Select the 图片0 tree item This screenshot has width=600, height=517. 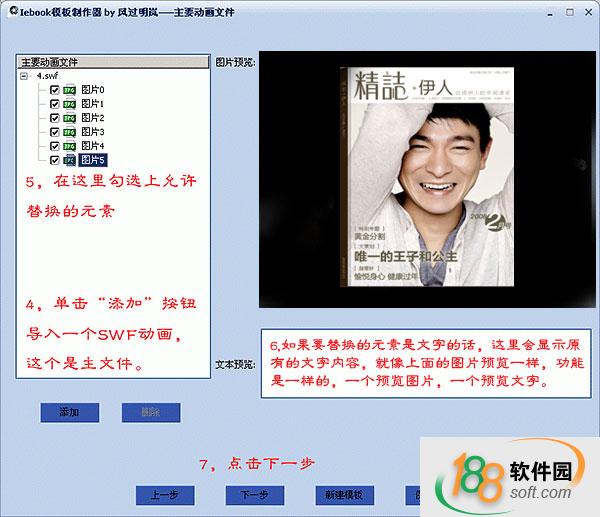click(93, 90)
